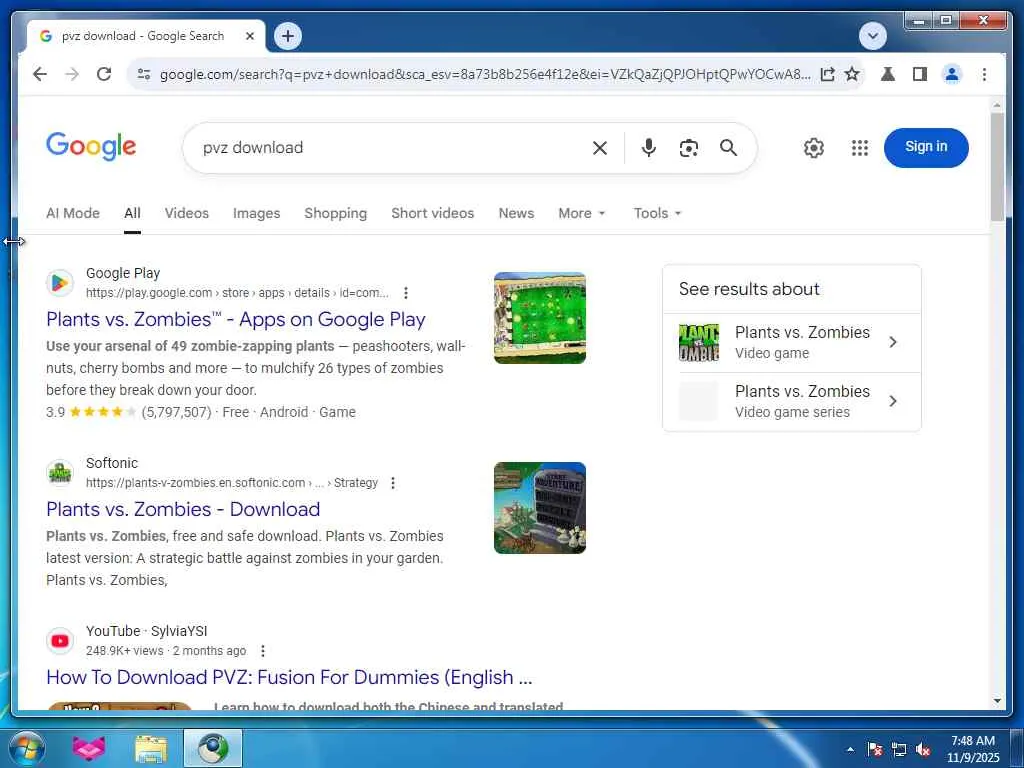Image resolution: width=1024 pixels, height=768 pixels.
Task: Toggle the browser side panel
Action: (920, 74)
